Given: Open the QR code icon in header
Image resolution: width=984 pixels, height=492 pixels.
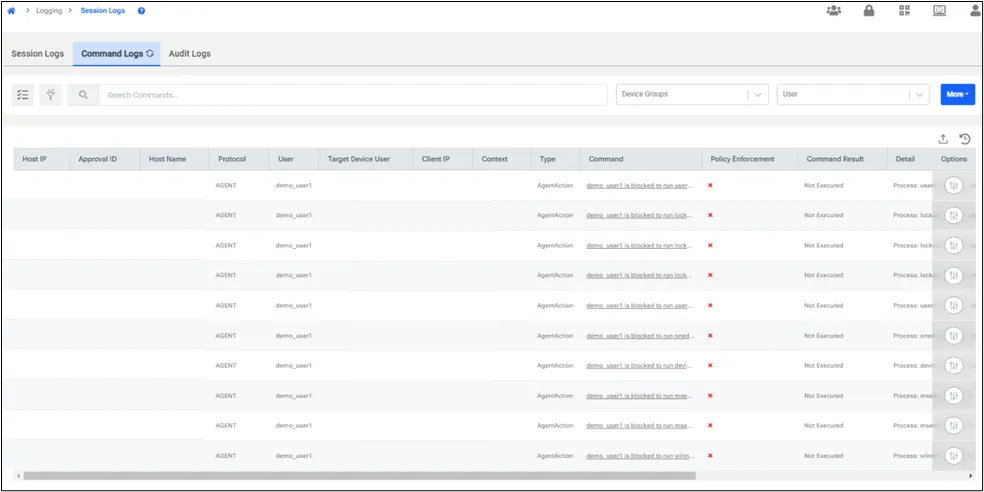Looking at the screenshot, I should [904, 11].
